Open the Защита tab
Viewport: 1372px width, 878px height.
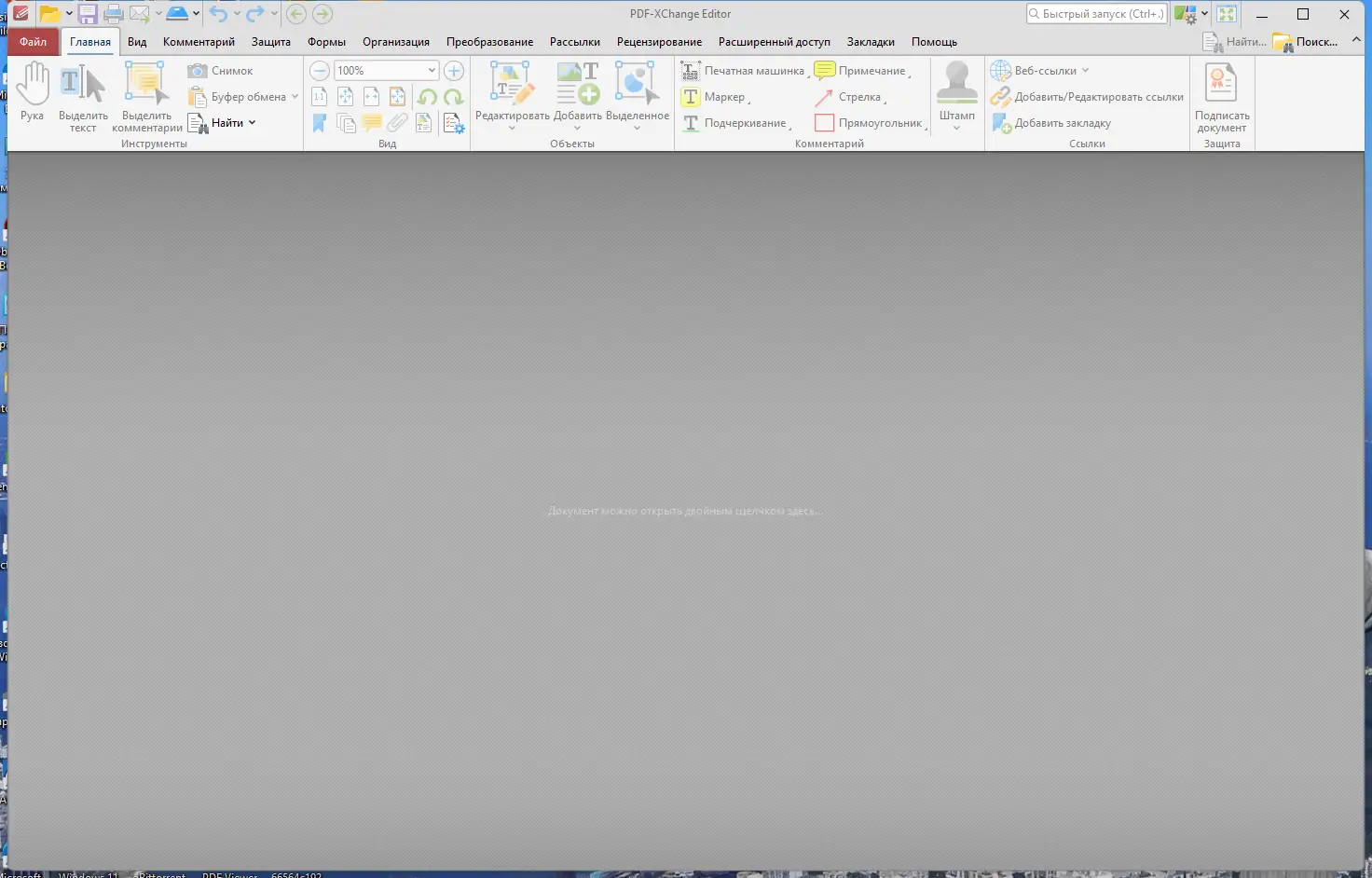[271, 42]
